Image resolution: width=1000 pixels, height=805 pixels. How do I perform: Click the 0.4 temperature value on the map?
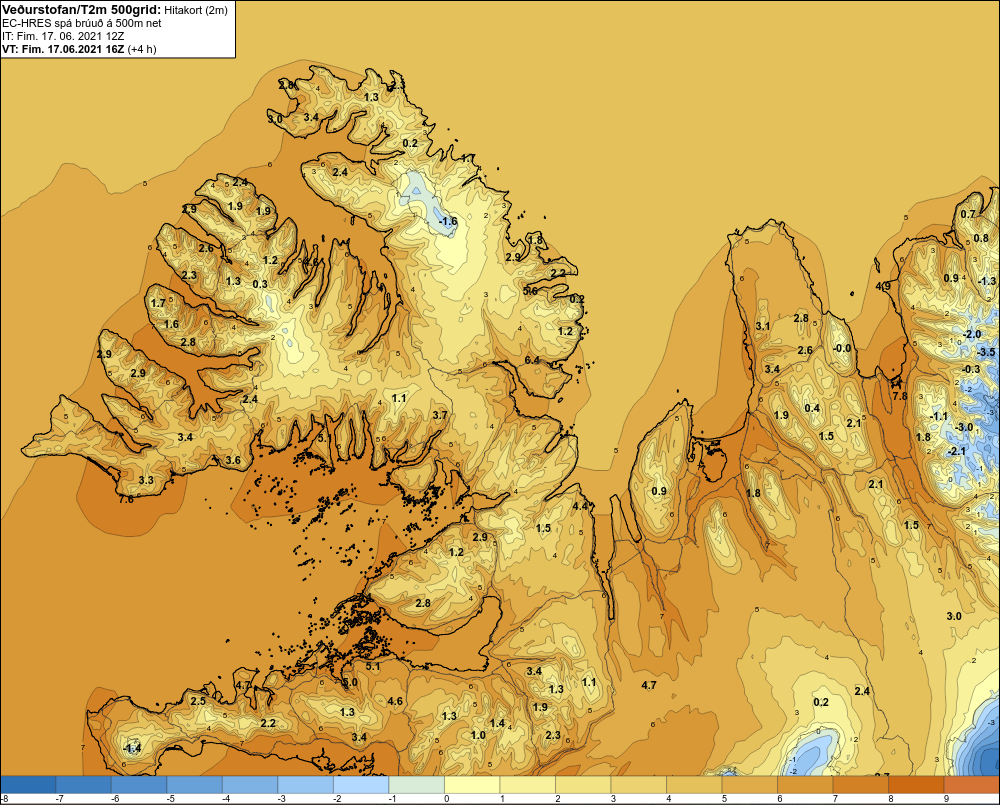click(812, 408)
